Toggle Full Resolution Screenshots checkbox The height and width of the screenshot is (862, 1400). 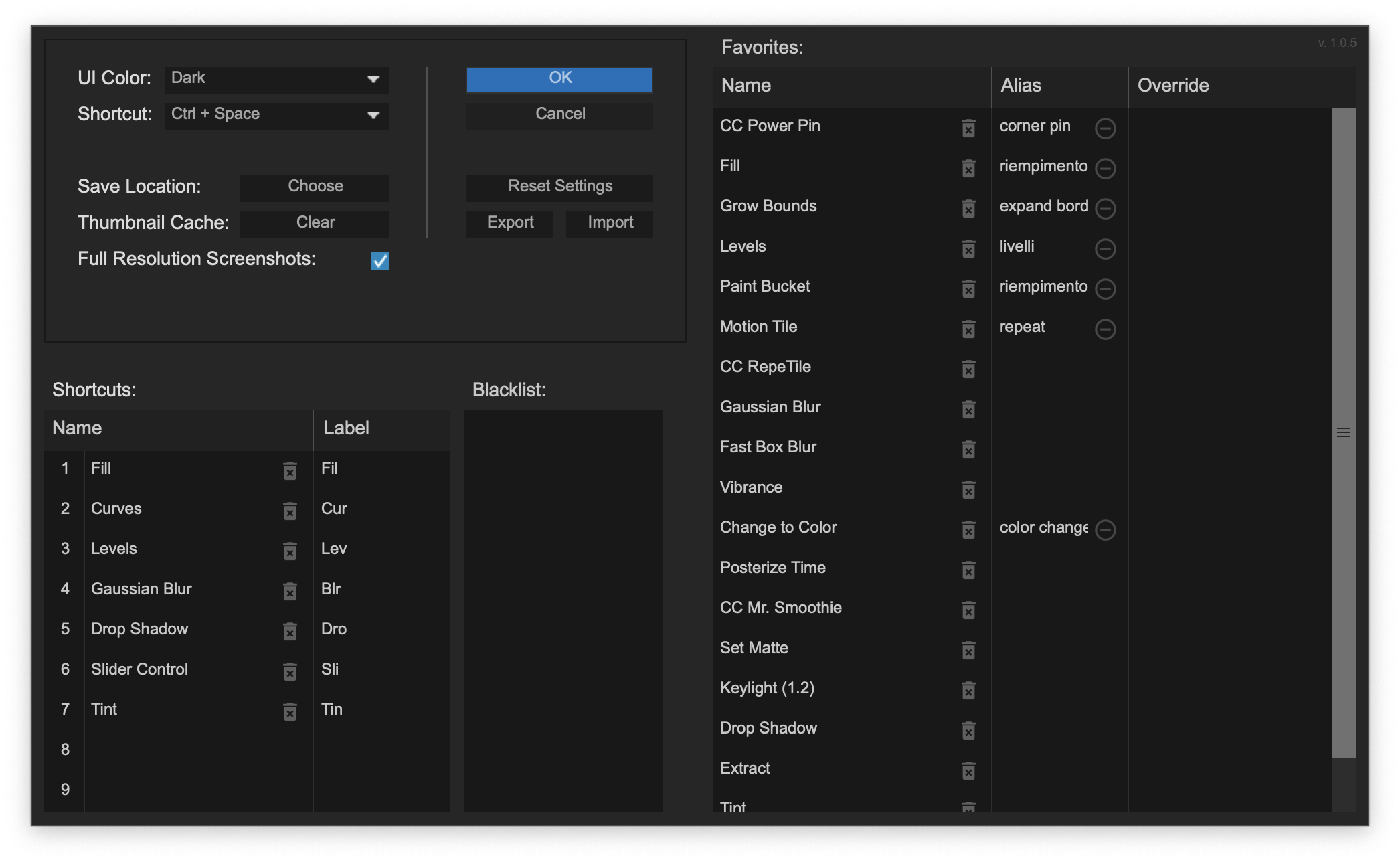(x=380, y=260)
